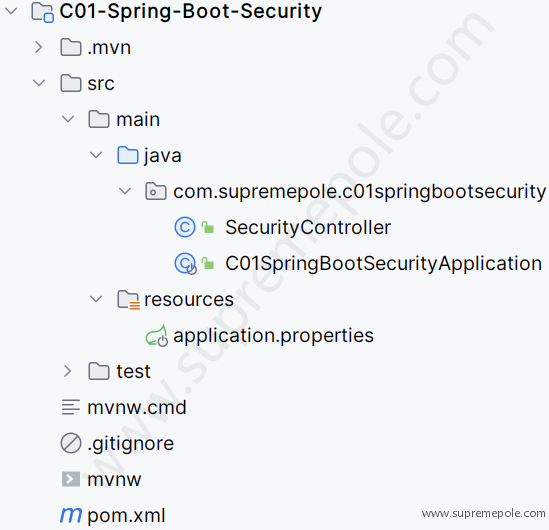Click the blue java source folder icon
Image resolution: width=549 pixels, height=530 pixels.
128,155
